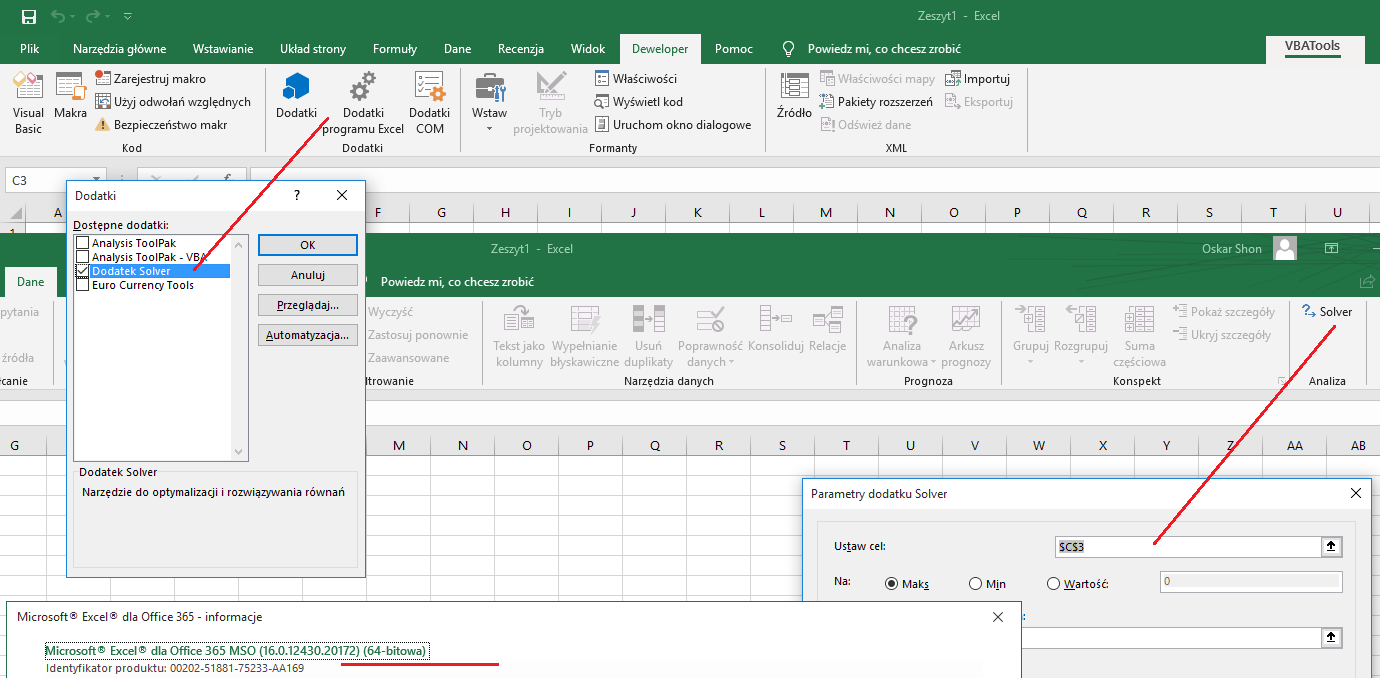Open the Visual Basic editor

[x=28, y=103]
